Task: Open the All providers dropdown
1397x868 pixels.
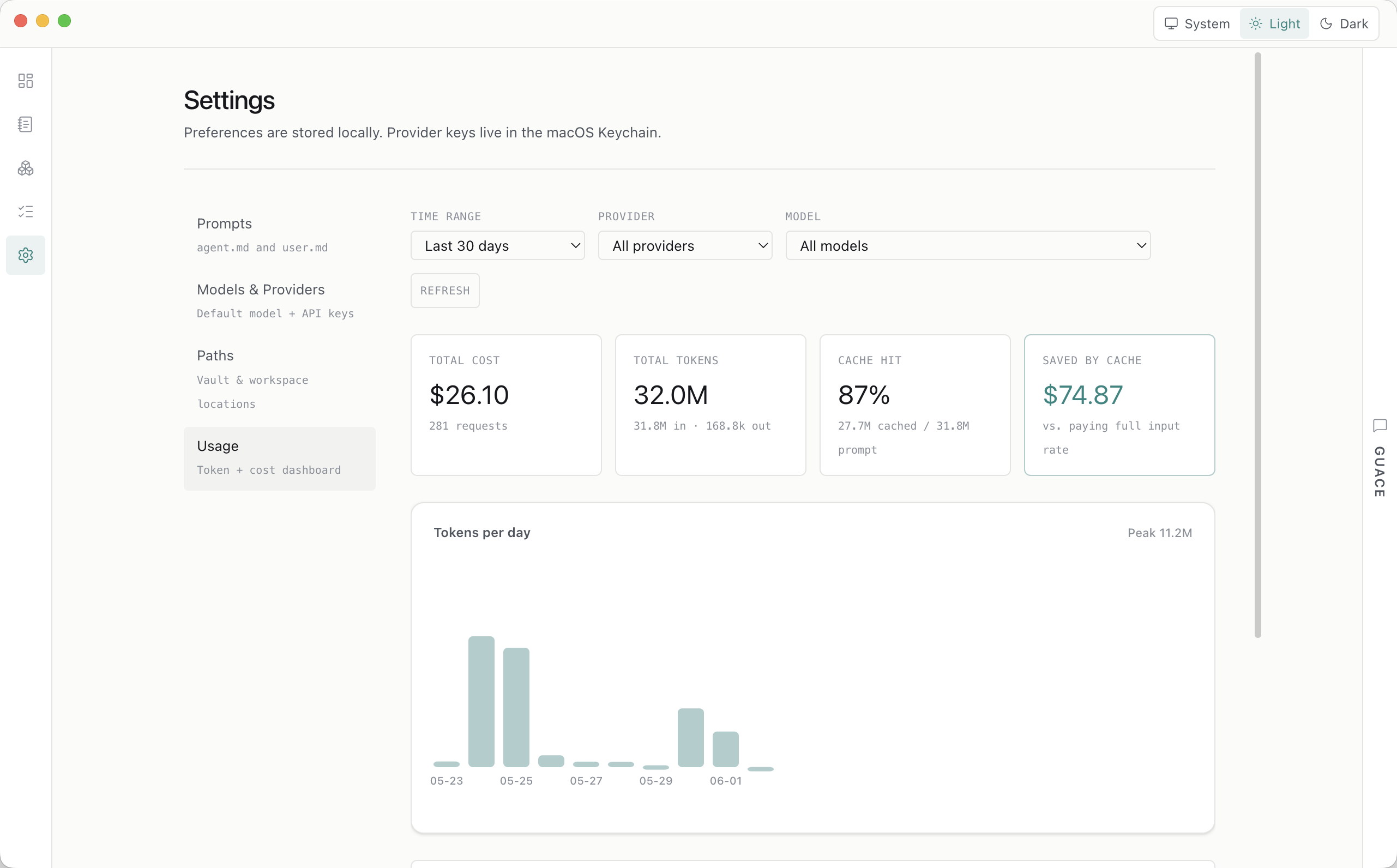Action: [685, 246]
